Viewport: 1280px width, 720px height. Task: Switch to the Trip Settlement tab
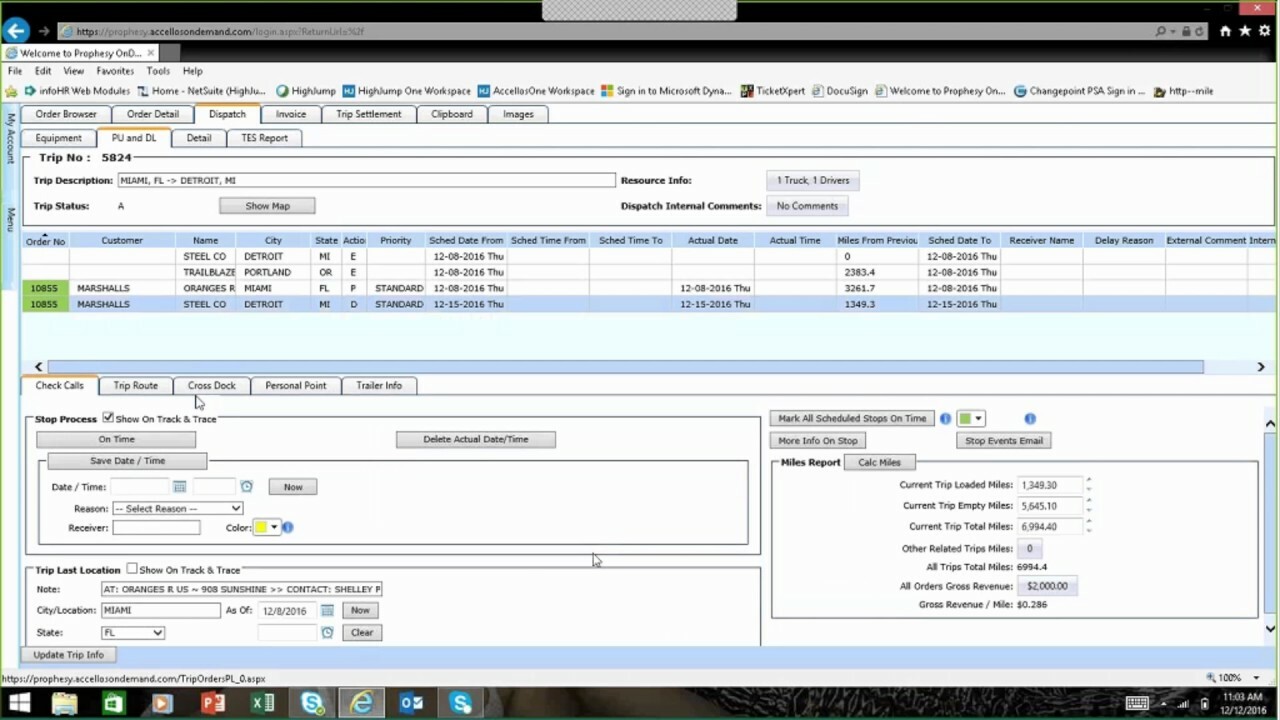click(368, 113)
